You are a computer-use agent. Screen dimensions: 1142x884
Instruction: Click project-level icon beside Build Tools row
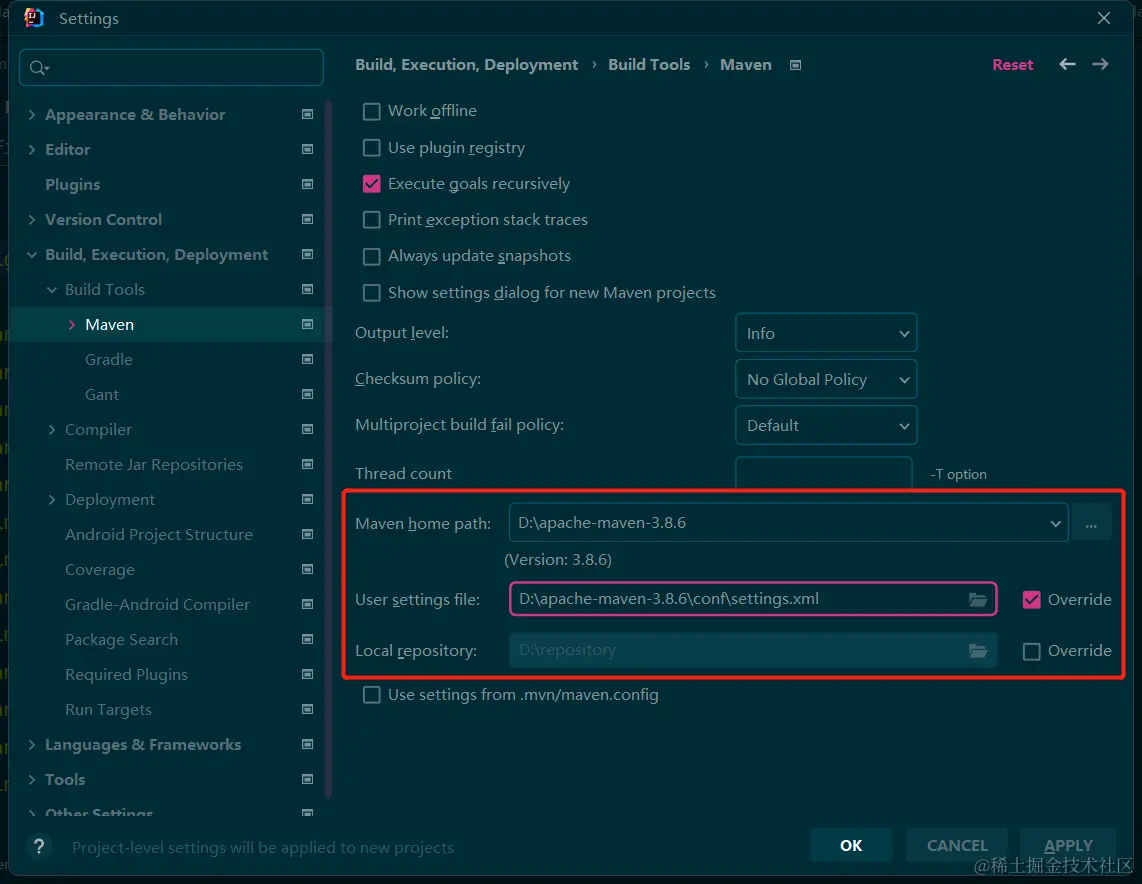(307, 289)
